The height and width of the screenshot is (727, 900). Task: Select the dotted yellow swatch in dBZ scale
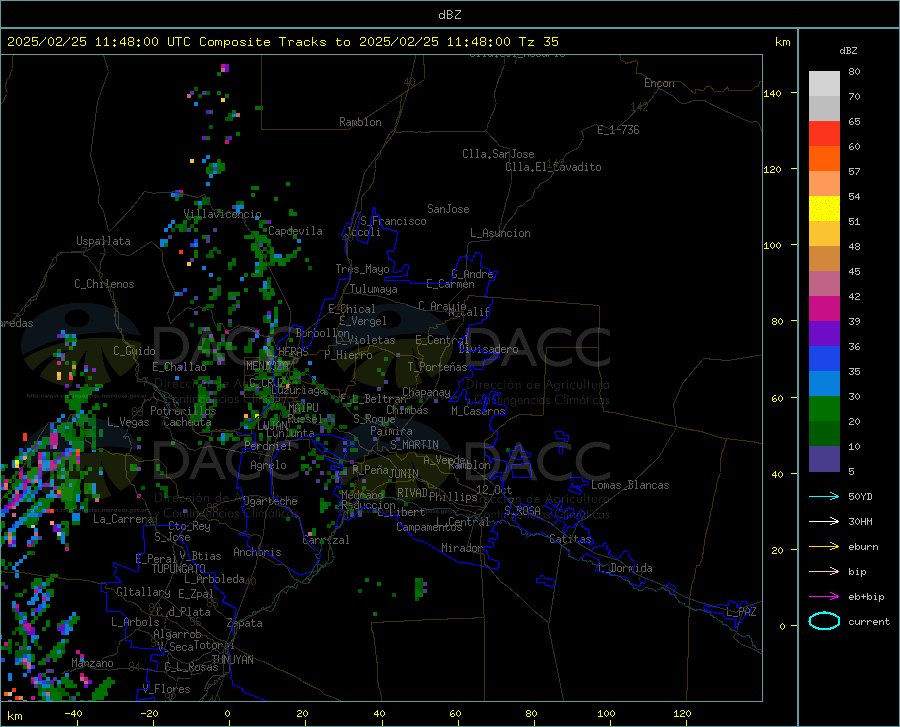[824, 208]
